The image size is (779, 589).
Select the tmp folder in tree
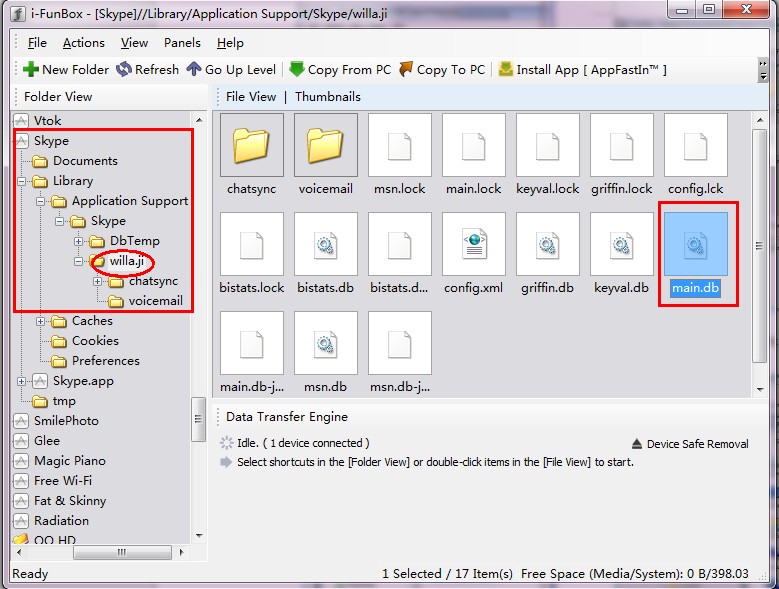coord(64,401)
